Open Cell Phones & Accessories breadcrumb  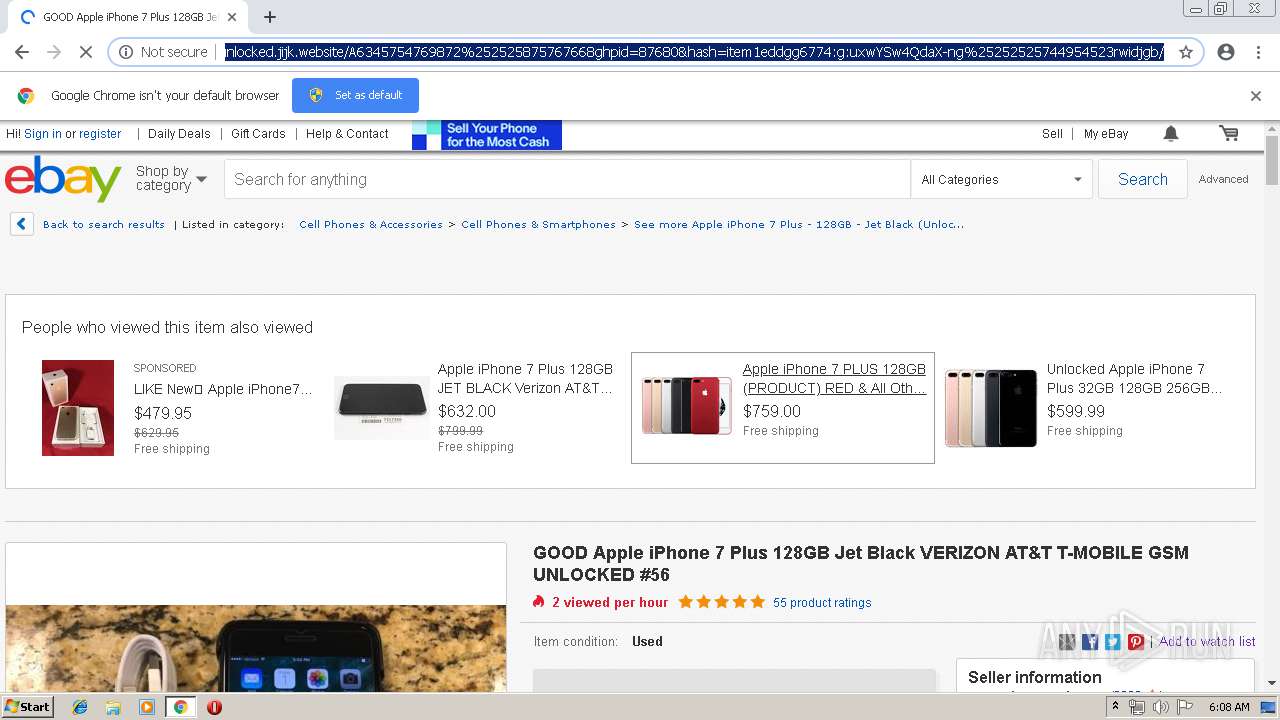point(371,224)
